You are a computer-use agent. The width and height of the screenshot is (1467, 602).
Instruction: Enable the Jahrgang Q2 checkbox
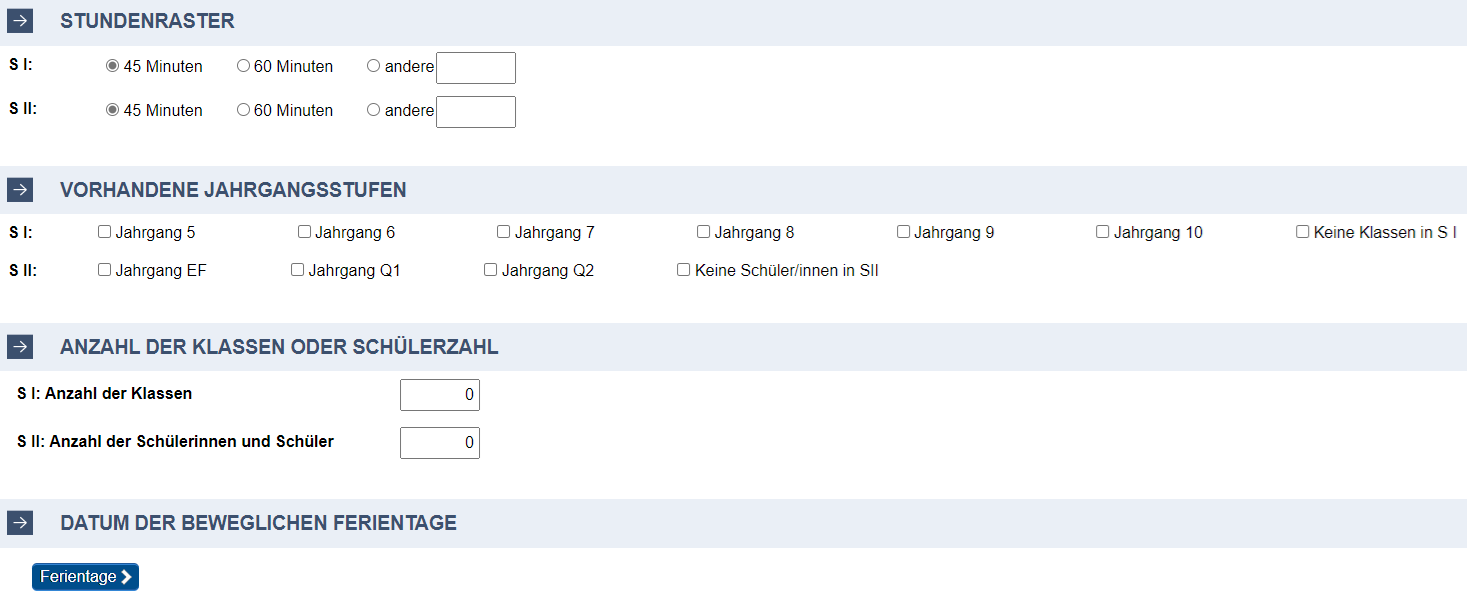(x=490, y=270)
